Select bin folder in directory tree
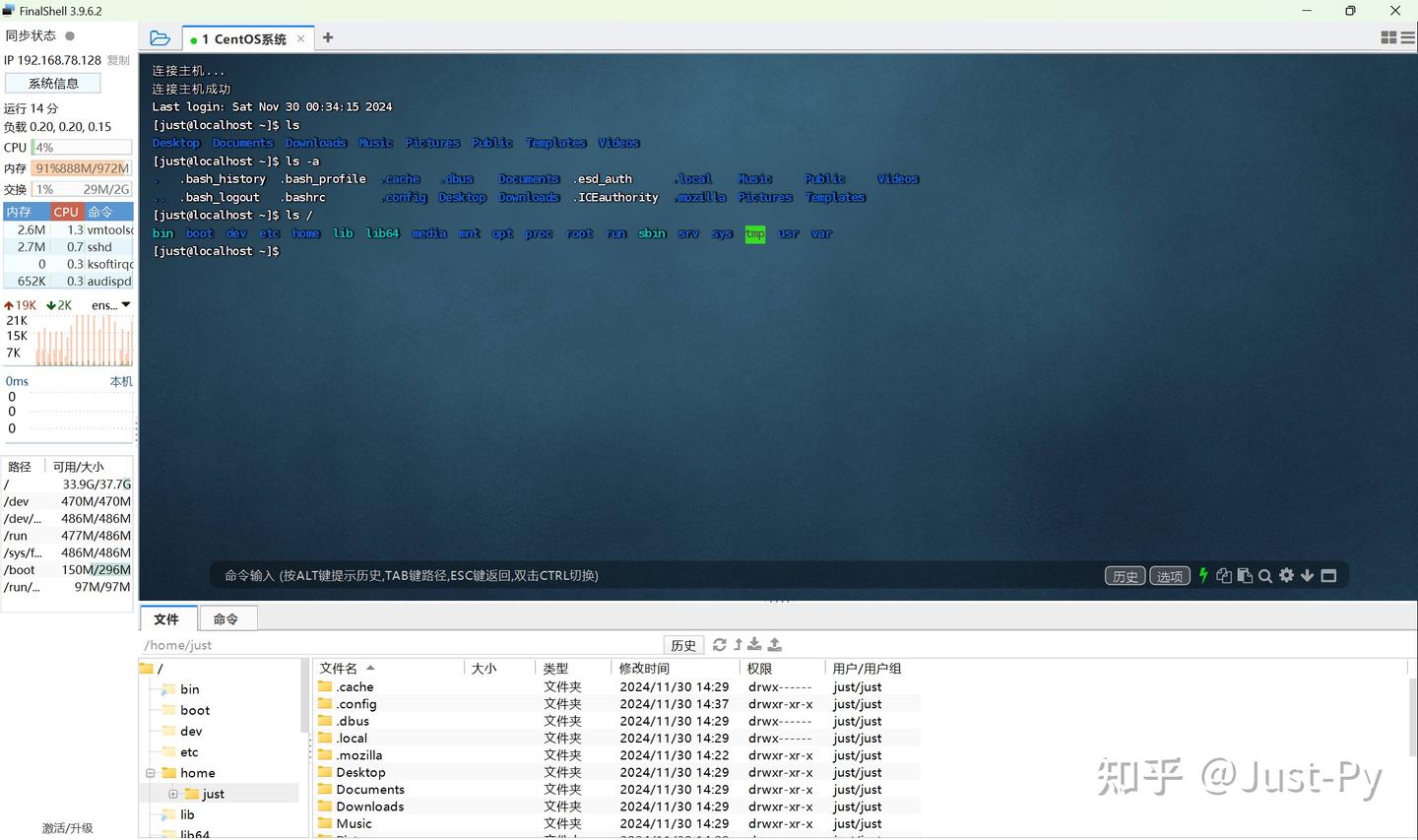 pyautogui.click(x=190, y=689)
